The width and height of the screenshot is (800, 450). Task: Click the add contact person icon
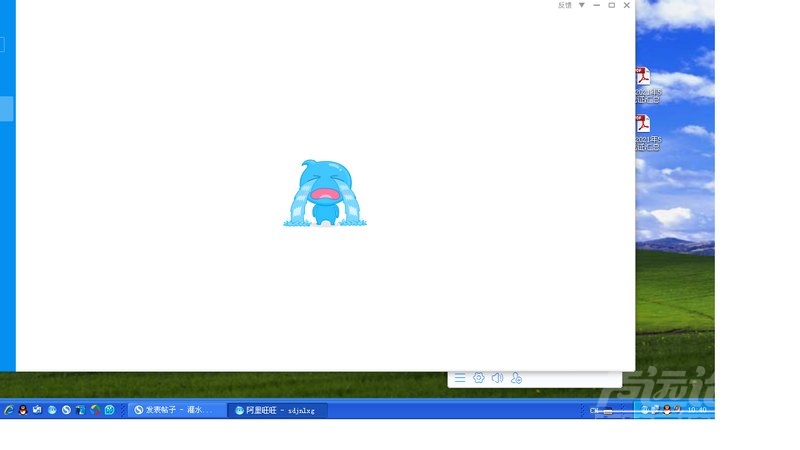tap(516, 378)
